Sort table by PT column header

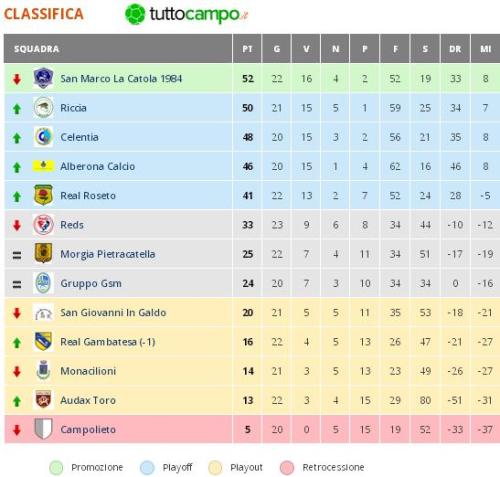[247, 49]
